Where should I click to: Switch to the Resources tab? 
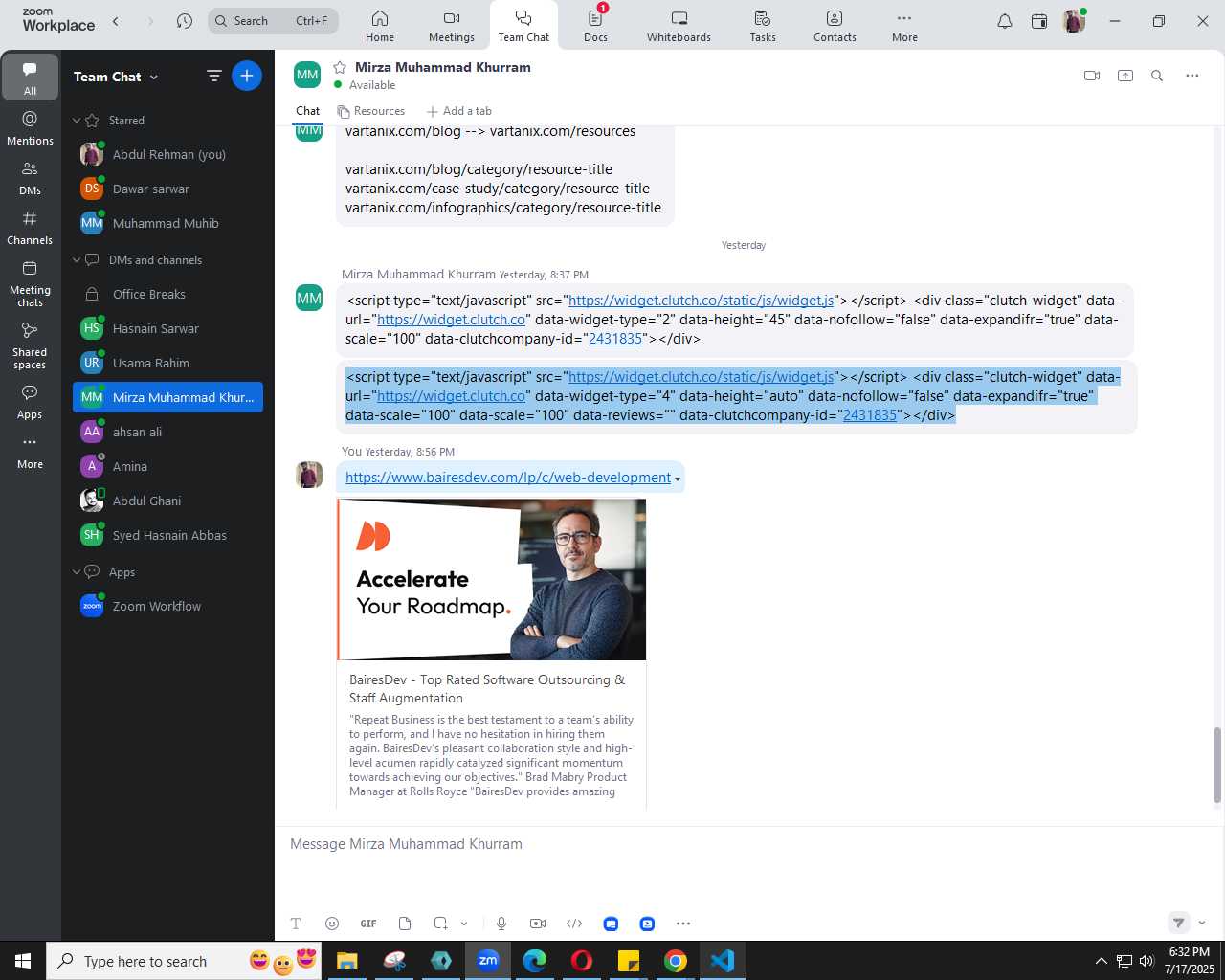[370, 111]
